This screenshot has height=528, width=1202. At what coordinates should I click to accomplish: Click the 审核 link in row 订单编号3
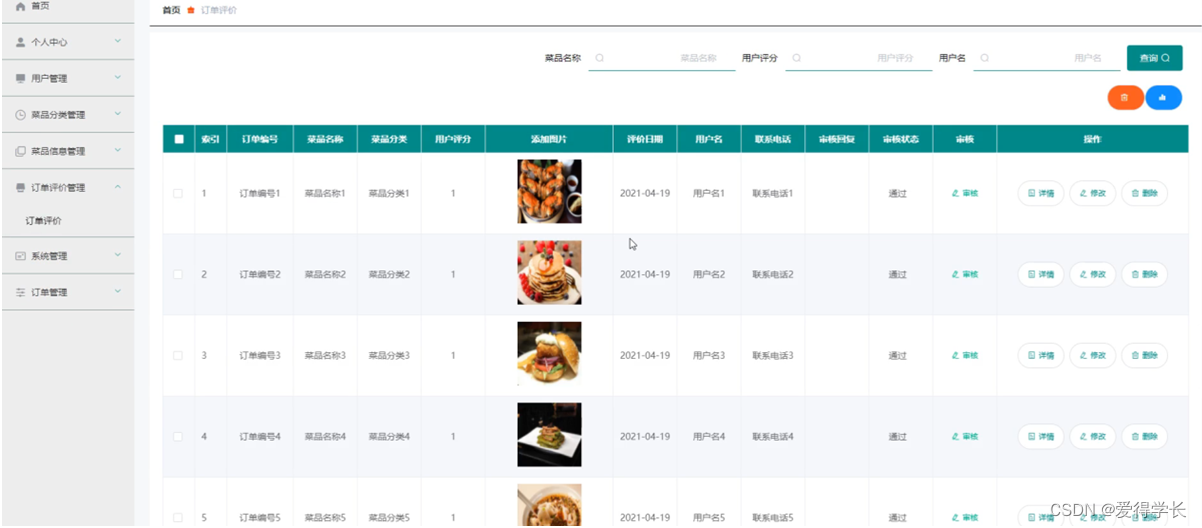point(964,355)
